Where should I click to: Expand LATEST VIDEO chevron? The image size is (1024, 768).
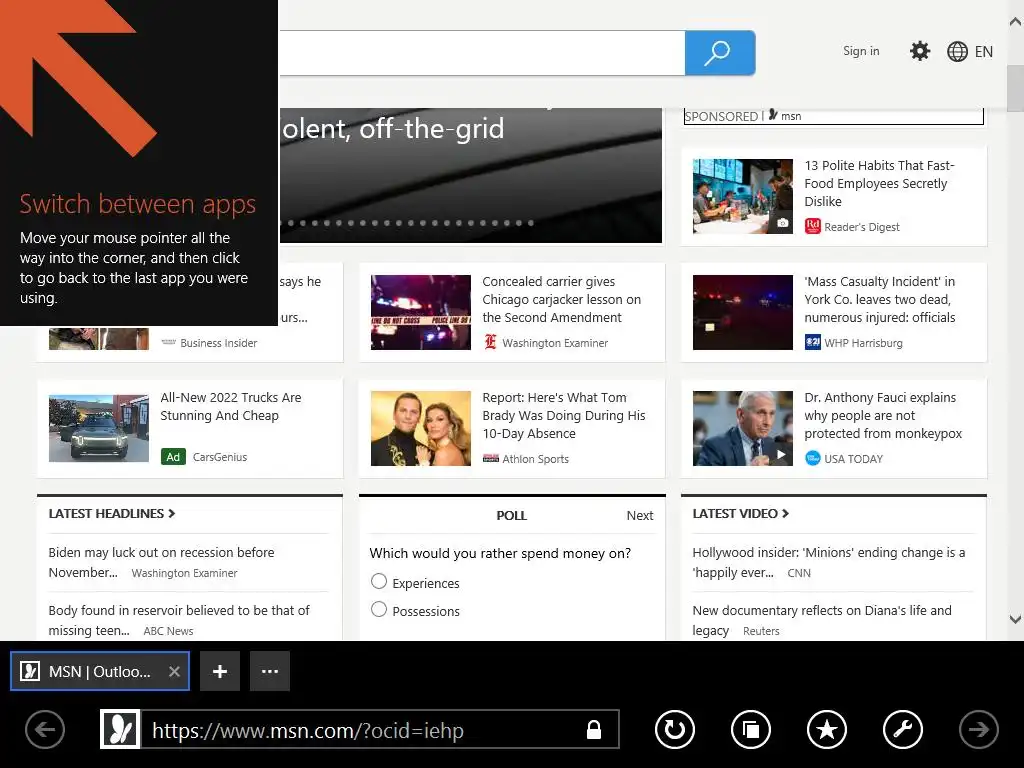tap(786, 513)
